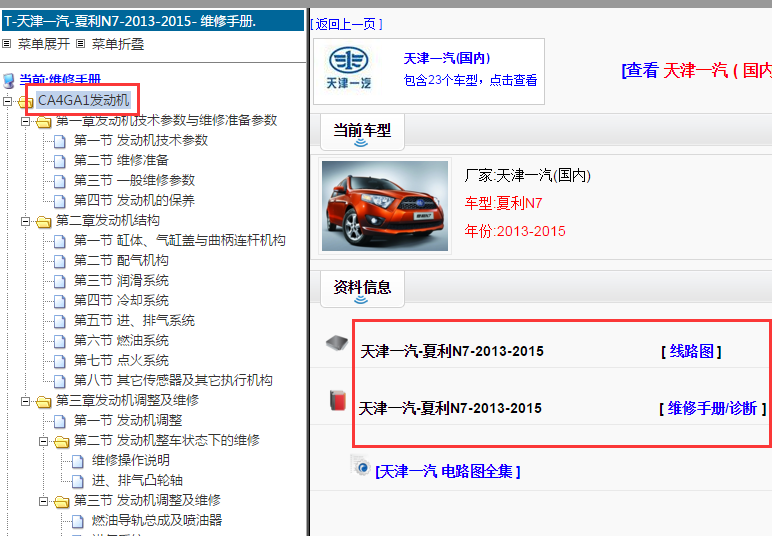Click the text 年份:2013-2015
Image resolution: width=772 pixels, height=536 pixels.
pyautogui.click(x=515, y=231)
